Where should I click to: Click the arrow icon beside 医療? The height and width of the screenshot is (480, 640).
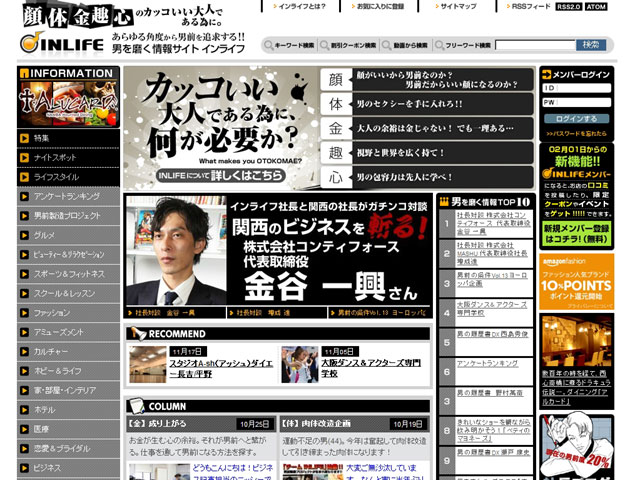tap(24, 429)
